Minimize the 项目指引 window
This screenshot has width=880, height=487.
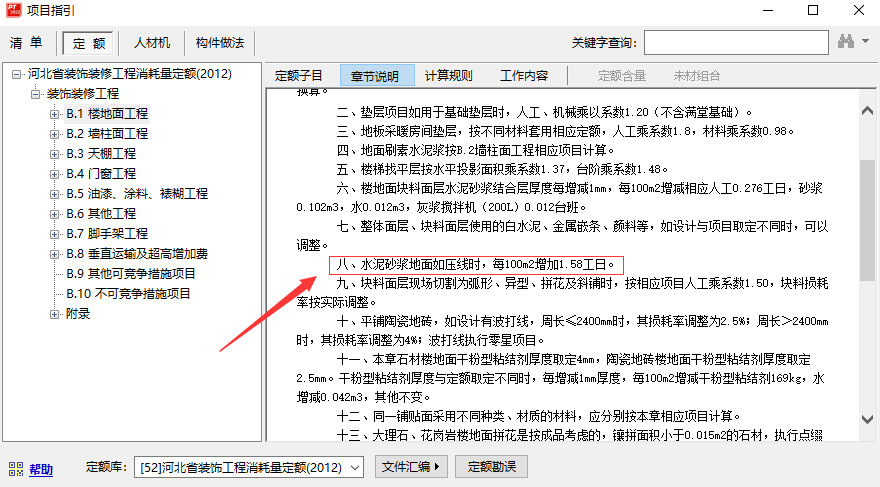pos(768,11)
